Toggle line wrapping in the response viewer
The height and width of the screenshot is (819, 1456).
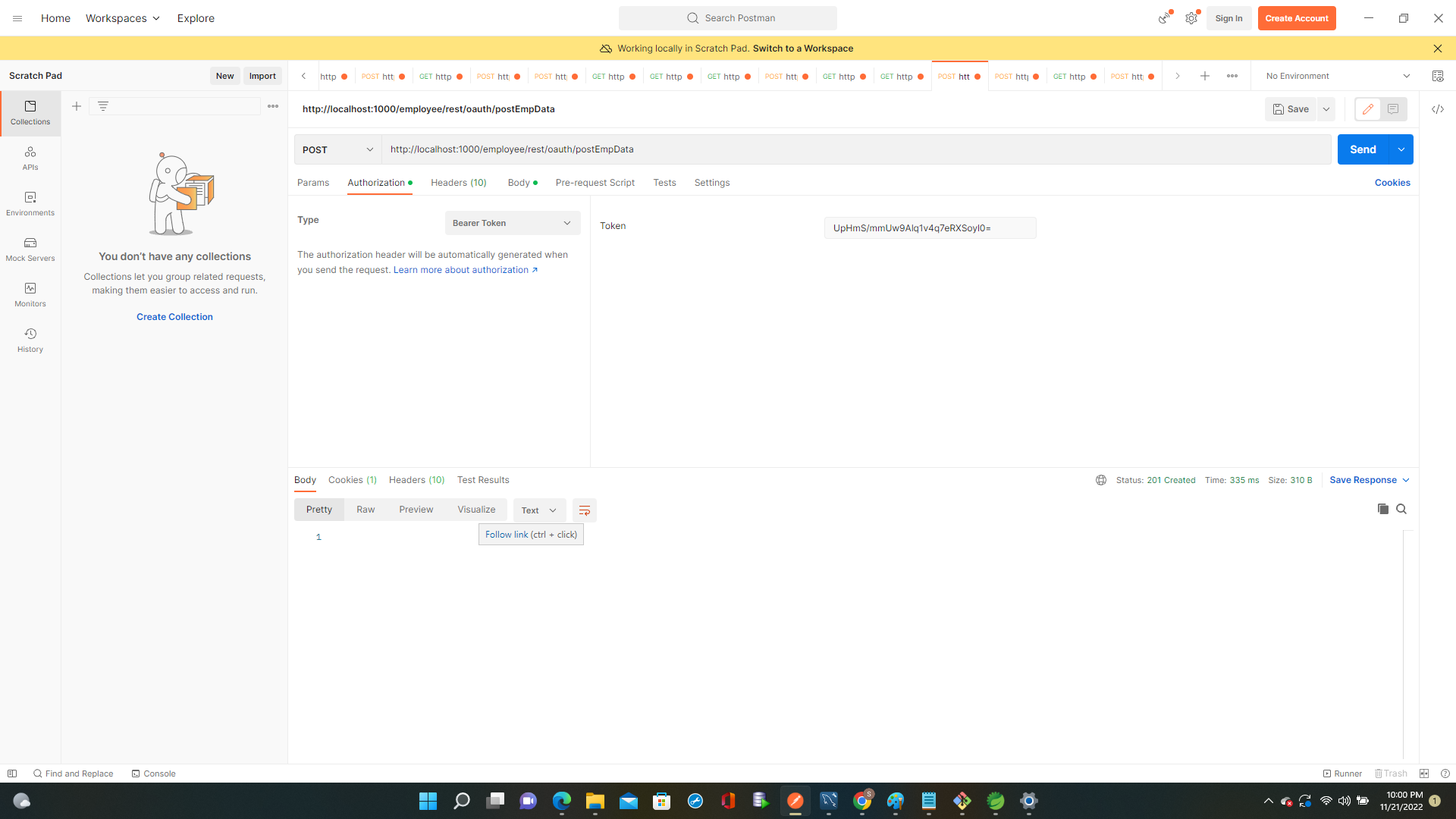tap(584, 510)
